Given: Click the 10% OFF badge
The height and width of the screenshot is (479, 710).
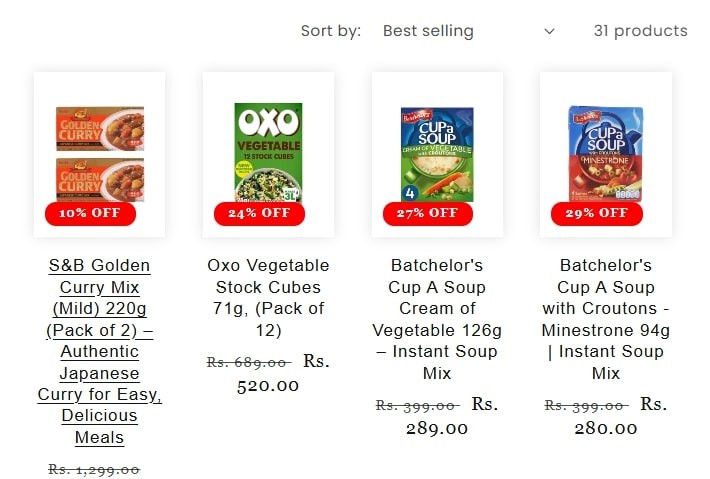Looking at the screenshot, I should 90,213.
